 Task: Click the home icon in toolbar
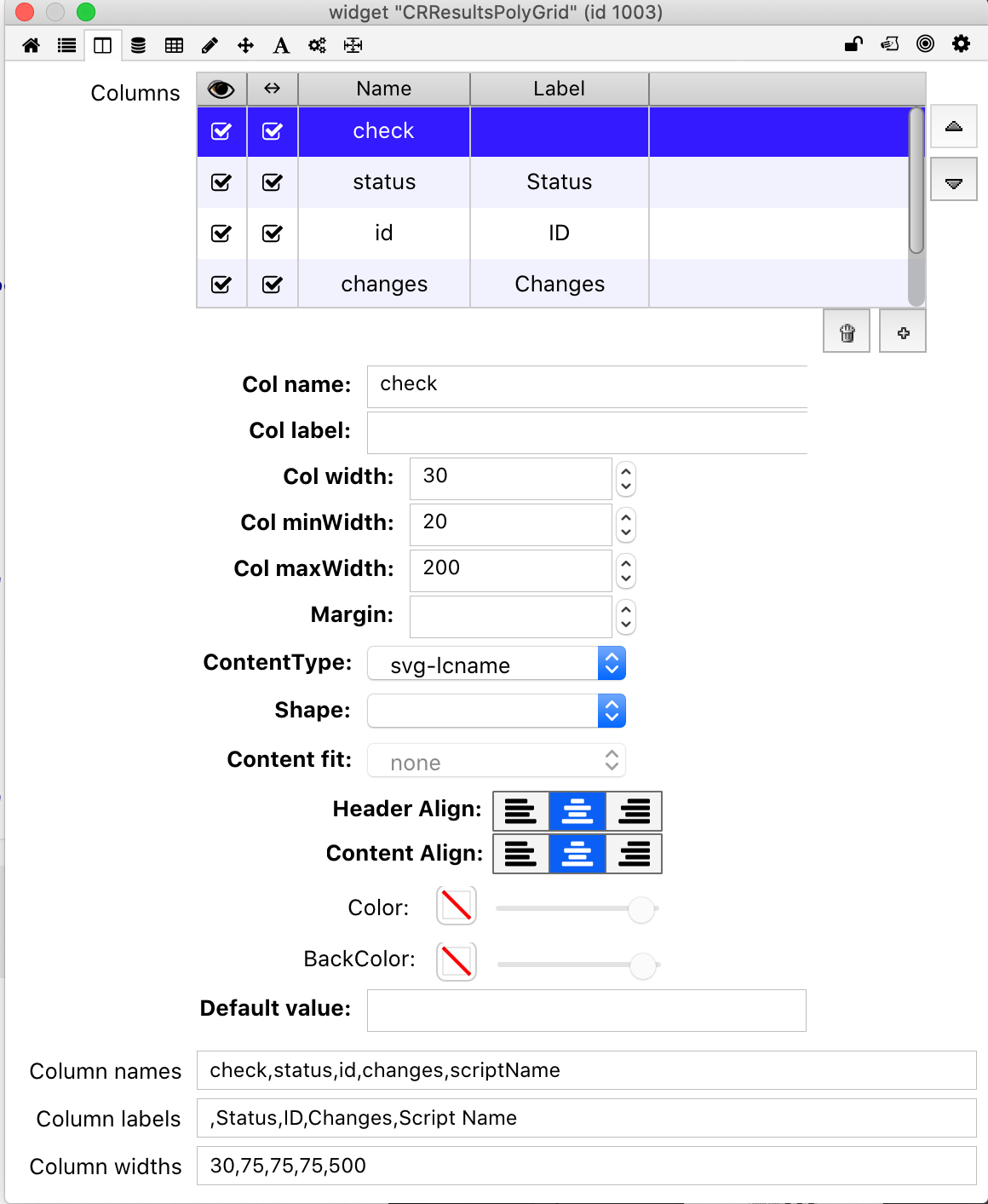point(32,45)
